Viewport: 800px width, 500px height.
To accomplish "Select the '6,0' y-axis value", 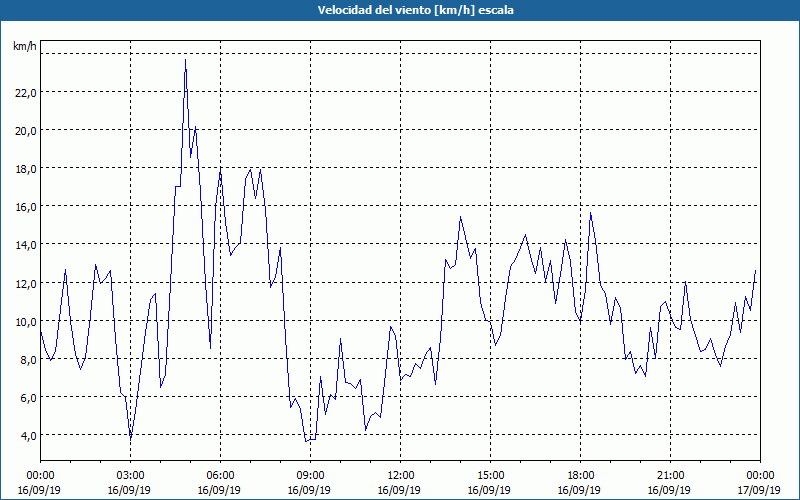I will [29, 397].
